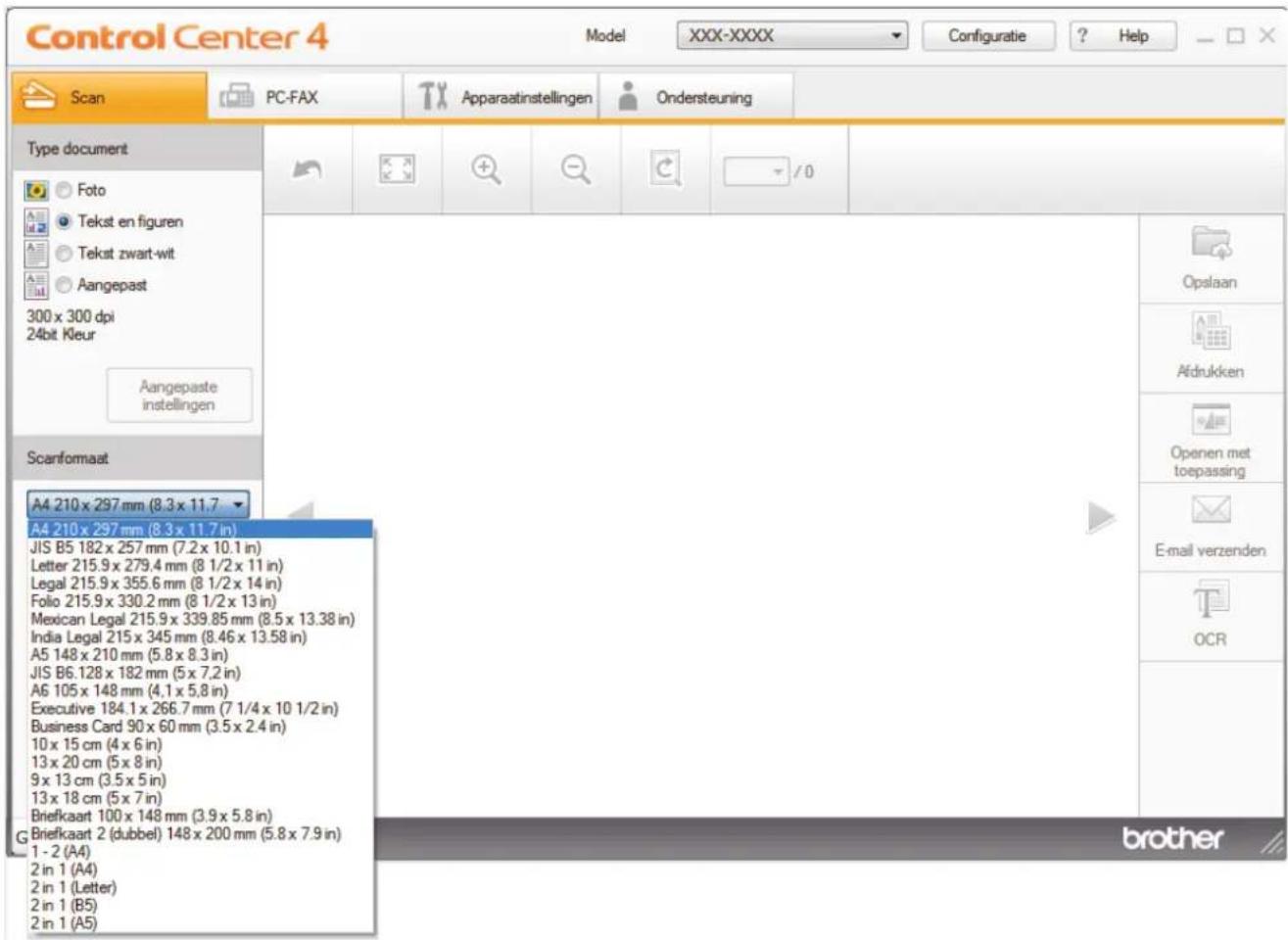Choose Briefkaart 100 x 148 mm format

pyautogui.click(x=201, y=816)
